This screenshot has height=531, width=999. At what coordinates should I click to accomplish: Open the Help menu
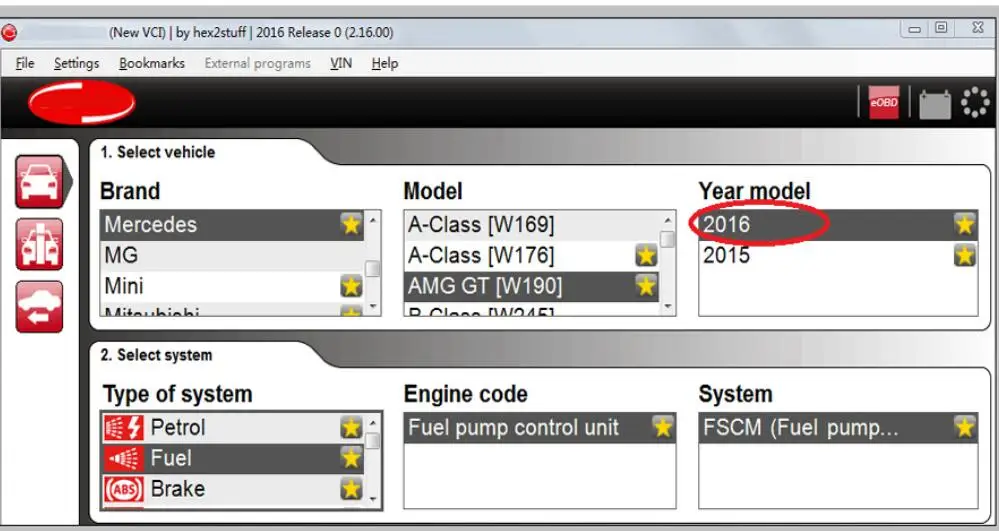tap(385, 63)
